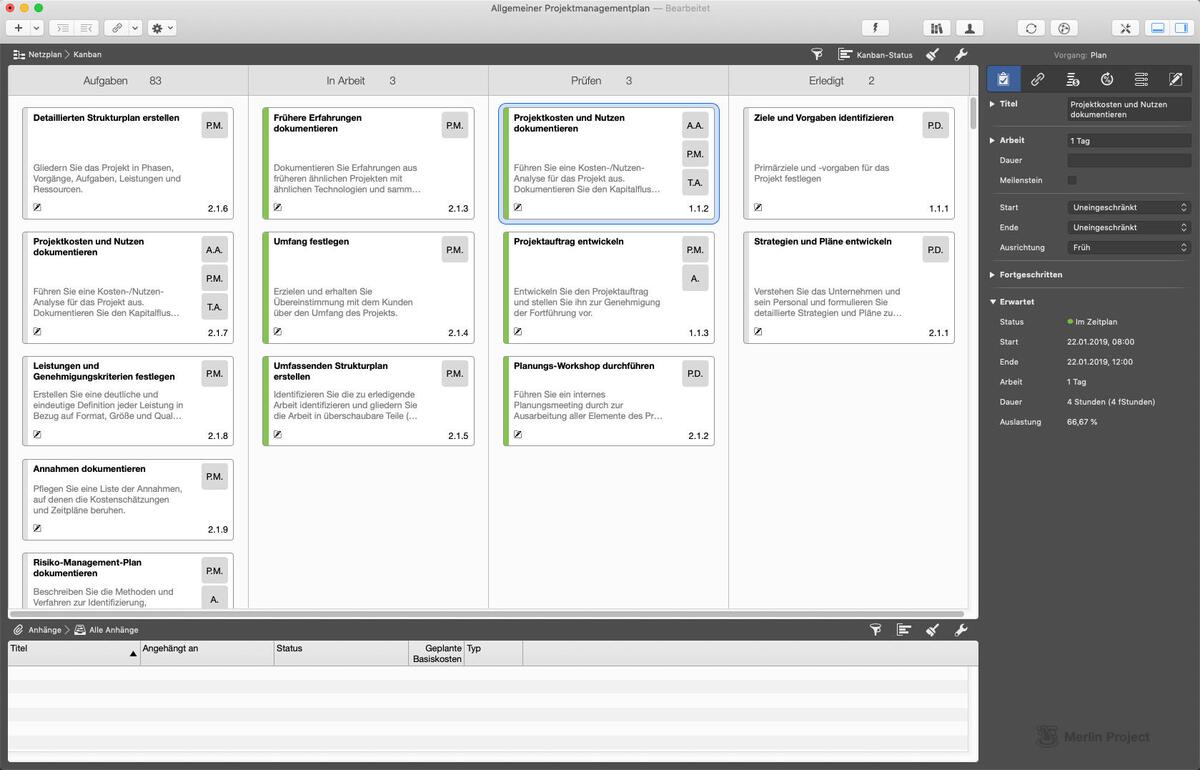Click the person resources toolbar icon
The height and width of the screenshot is (770, 1200).
970,28
